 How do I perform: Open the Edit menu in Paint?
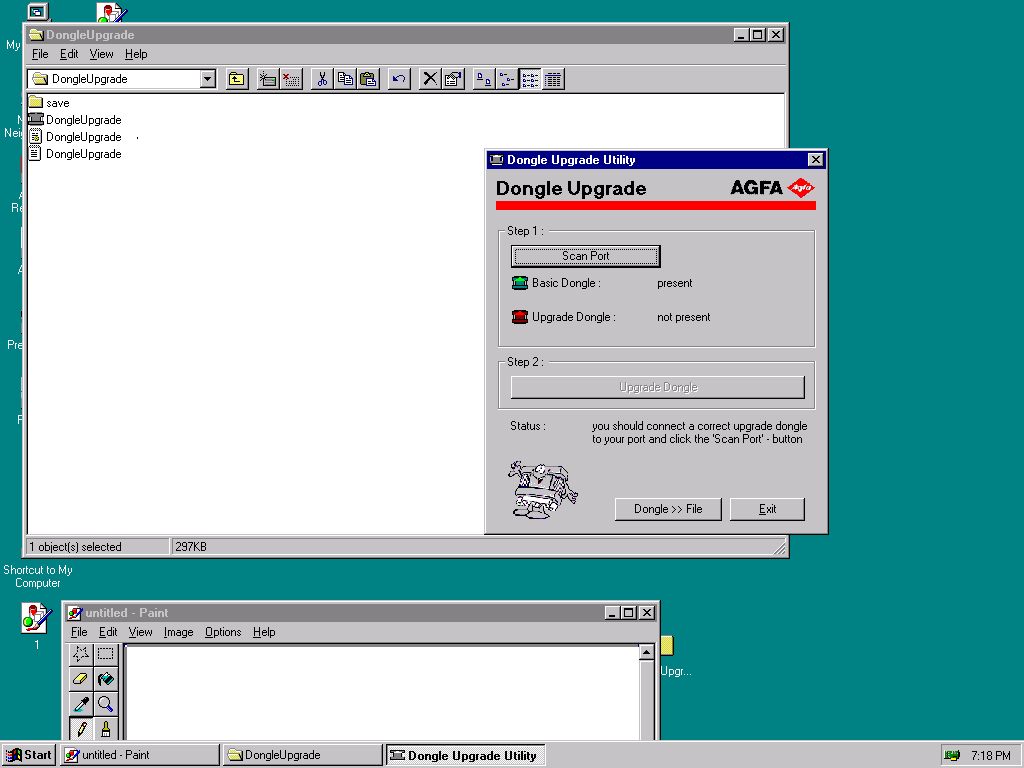tap(108, 632)
